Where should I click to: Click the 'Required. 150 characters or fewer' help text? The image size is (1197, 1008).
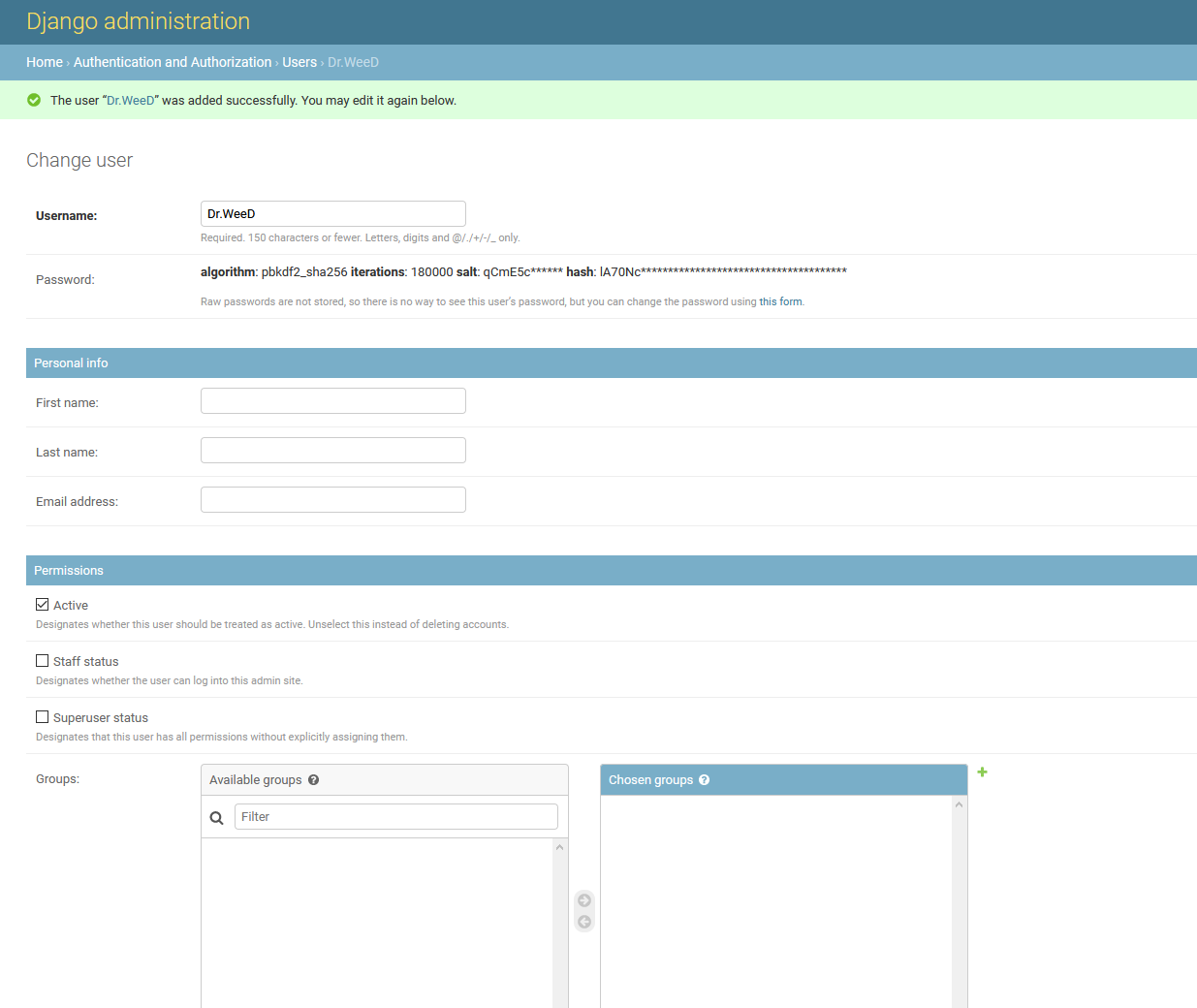(361, 238)
